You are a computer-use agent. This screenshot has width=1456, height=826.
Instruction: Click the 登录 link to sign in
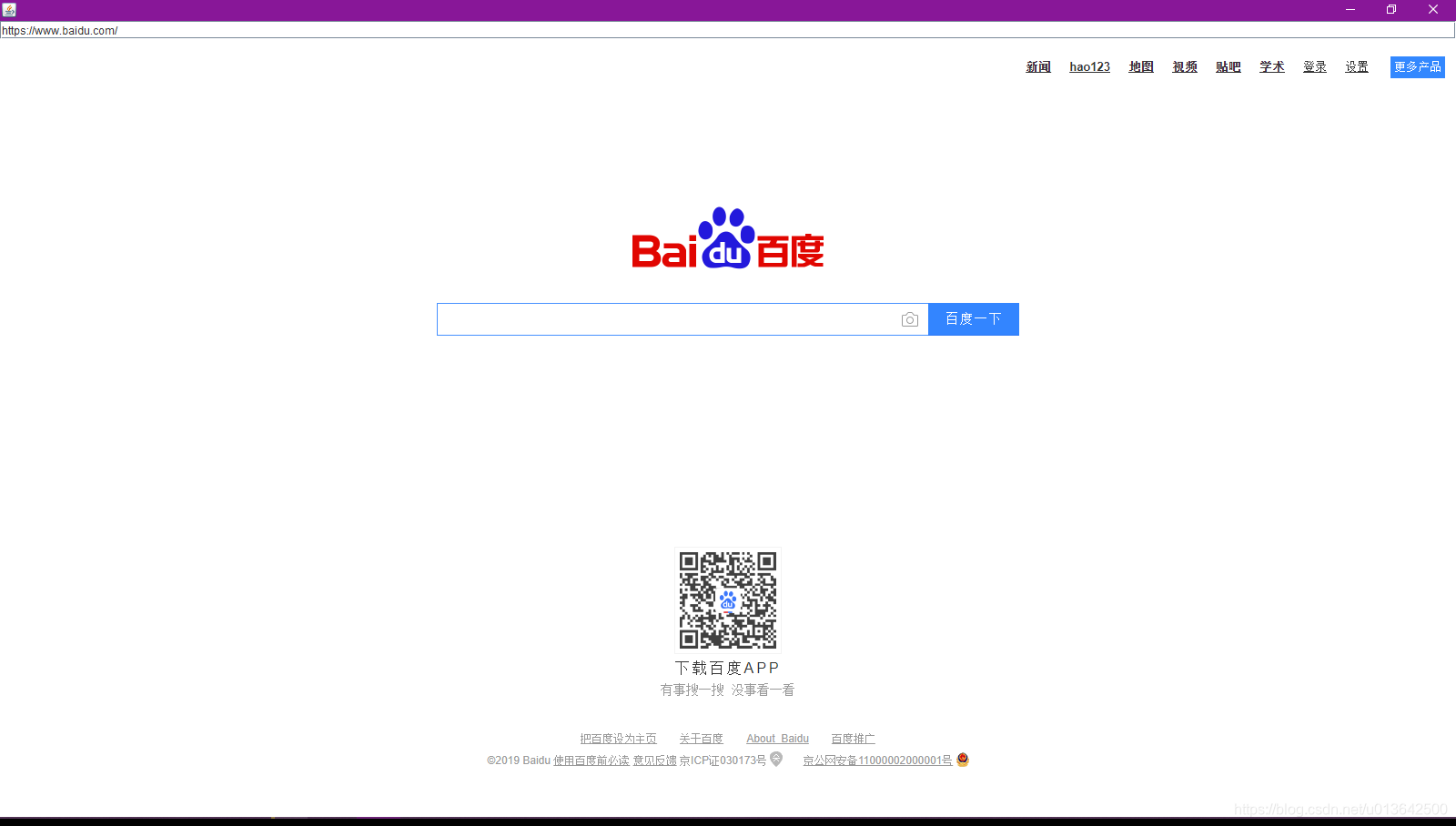click(1314, 66)
